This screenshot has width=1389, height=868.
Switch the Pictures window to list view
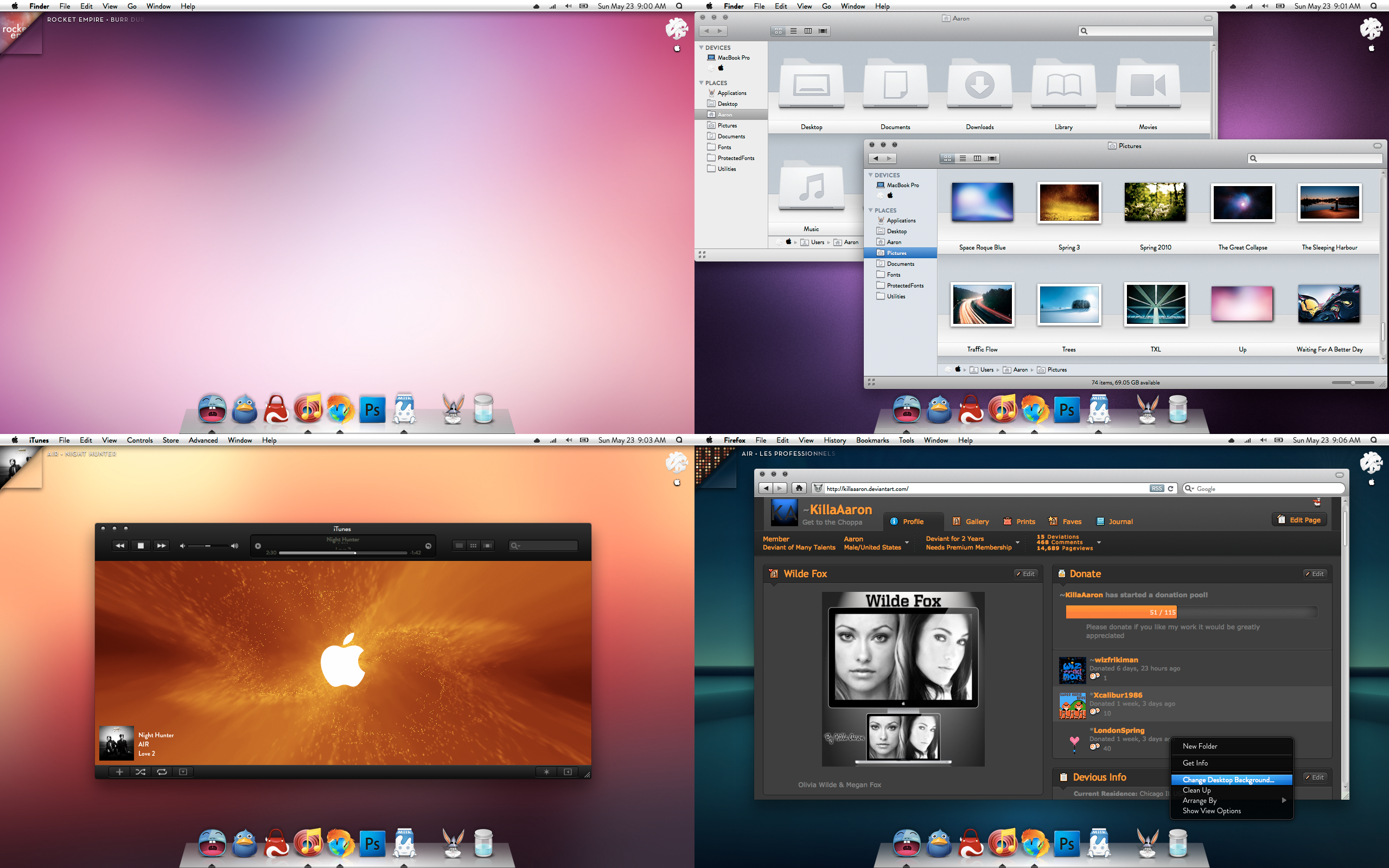click(x=963, y=158)
